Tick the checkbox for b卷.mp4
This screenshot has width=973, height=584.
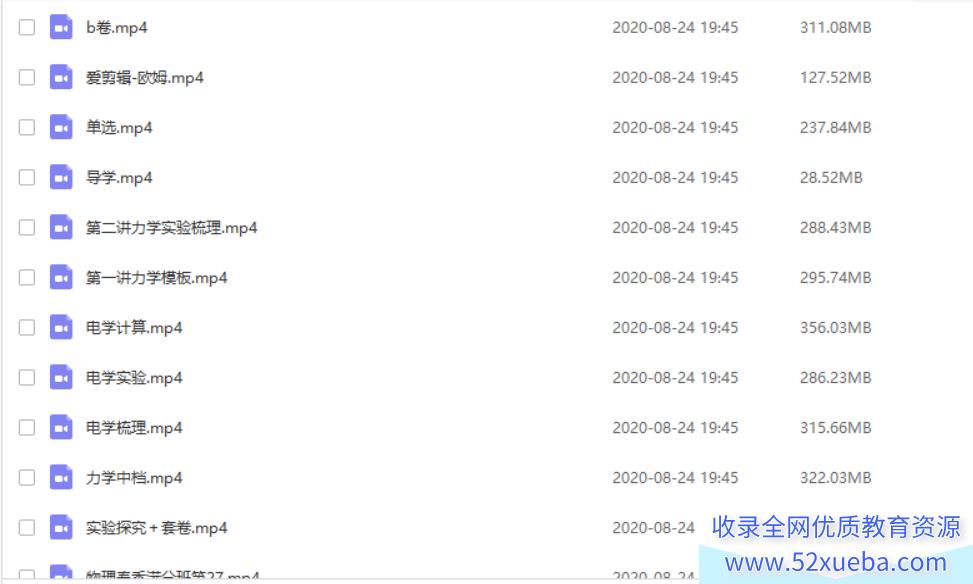point(27,27)
